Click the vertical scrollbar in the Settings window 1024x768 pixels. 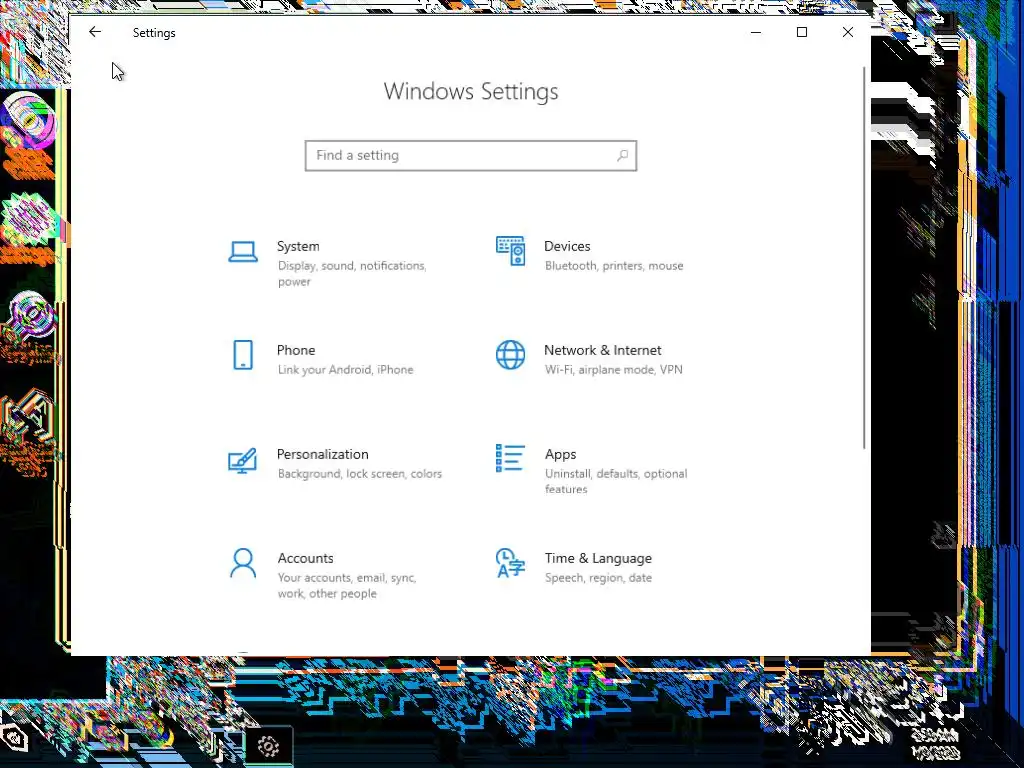(x=865, y=258)
